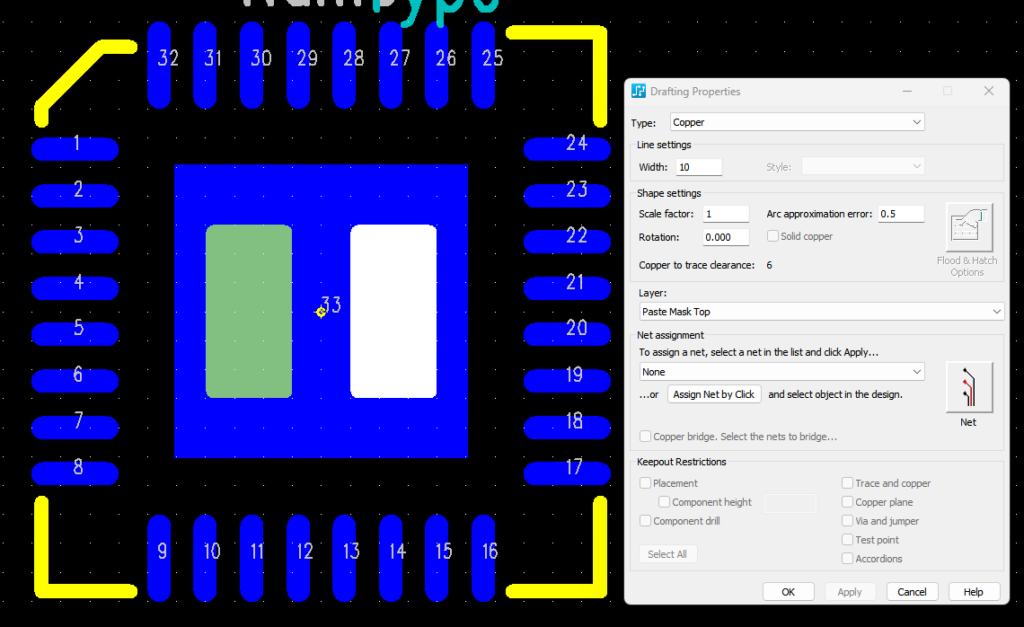Toggle the Trace and copper checkbox
The height and width of the screenshot is (627, 1024).
pyautogui.click(x=848, y=483)
